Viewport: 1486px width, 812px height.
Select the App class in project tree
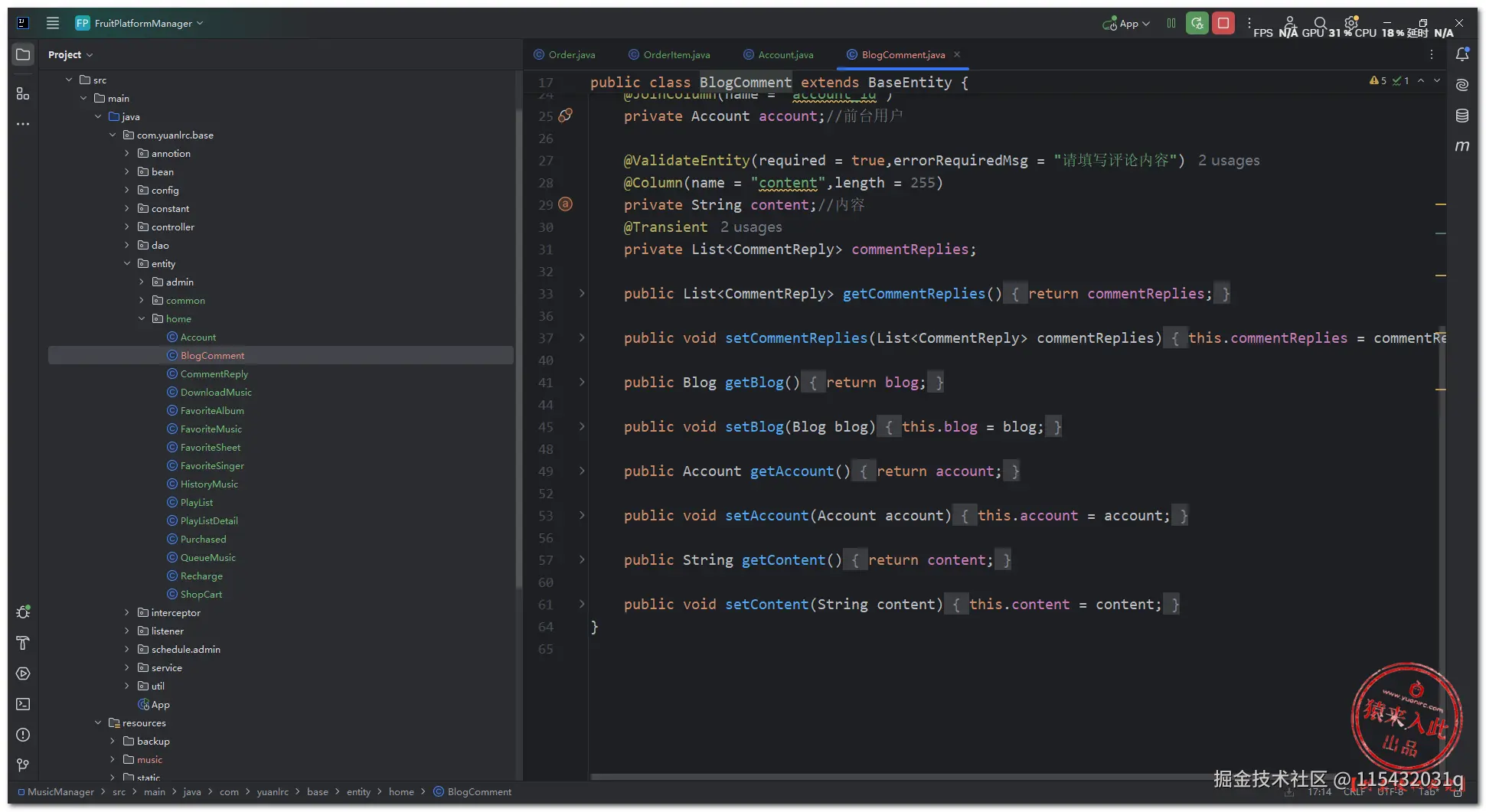tap(161, 704)
